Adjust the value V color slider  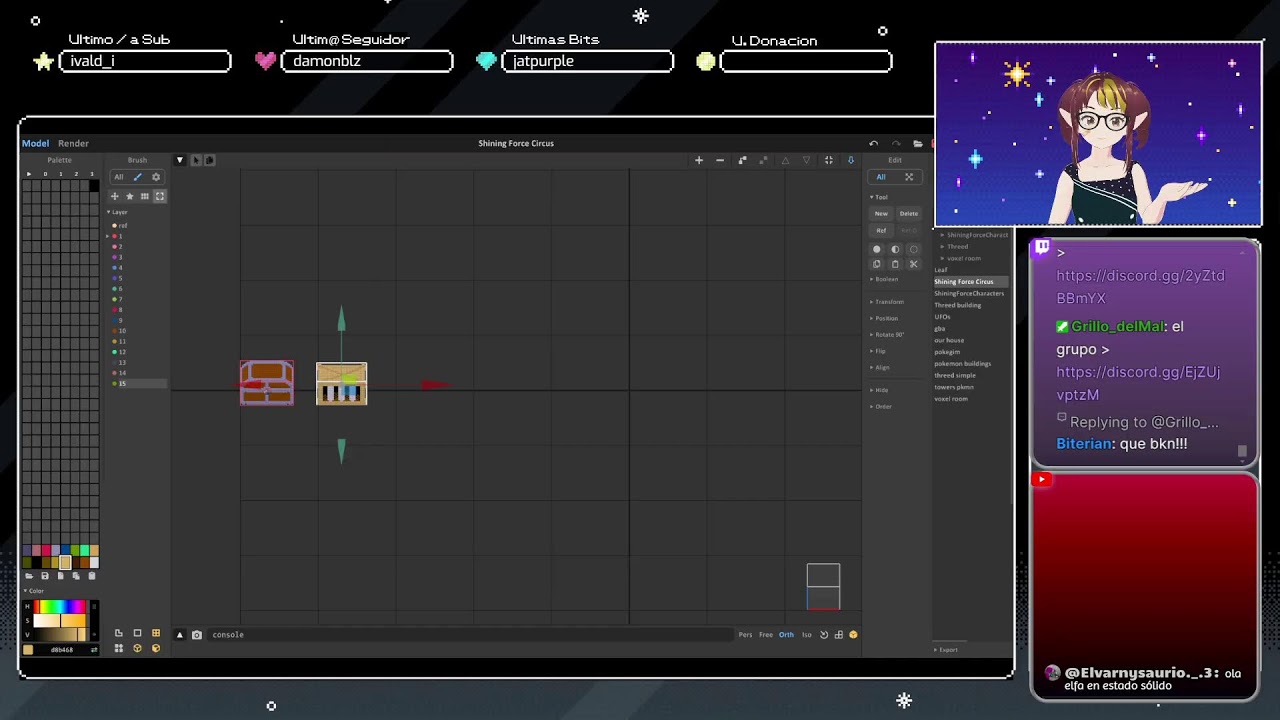pos(60,635)
